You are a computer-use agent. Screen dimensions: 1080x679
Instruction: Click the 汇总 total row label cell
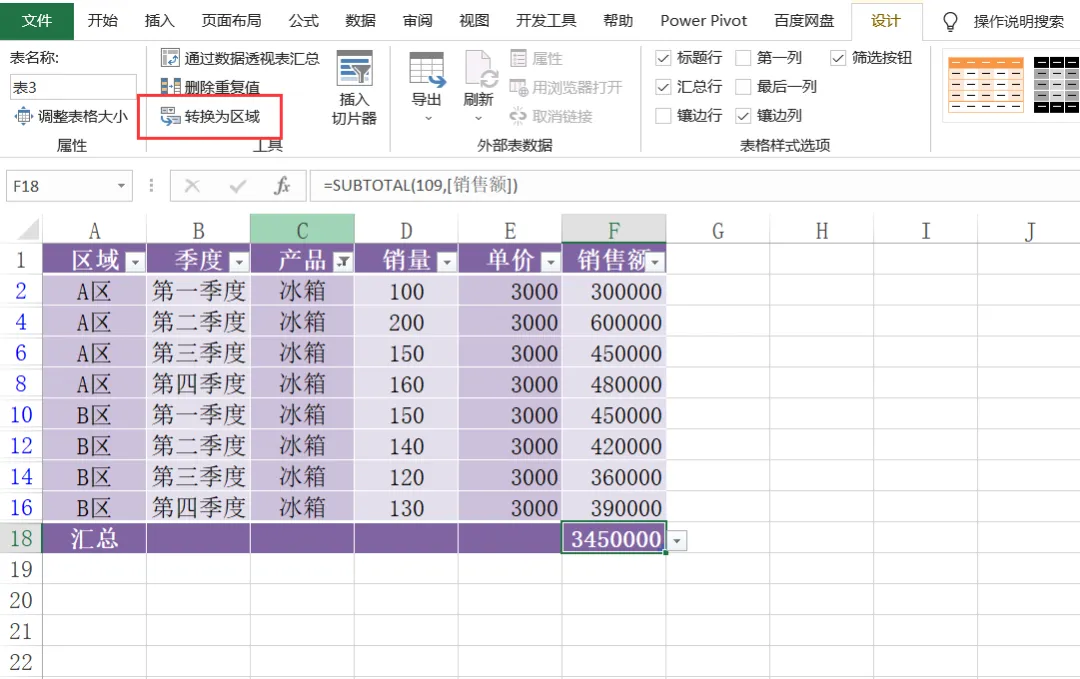94,538
